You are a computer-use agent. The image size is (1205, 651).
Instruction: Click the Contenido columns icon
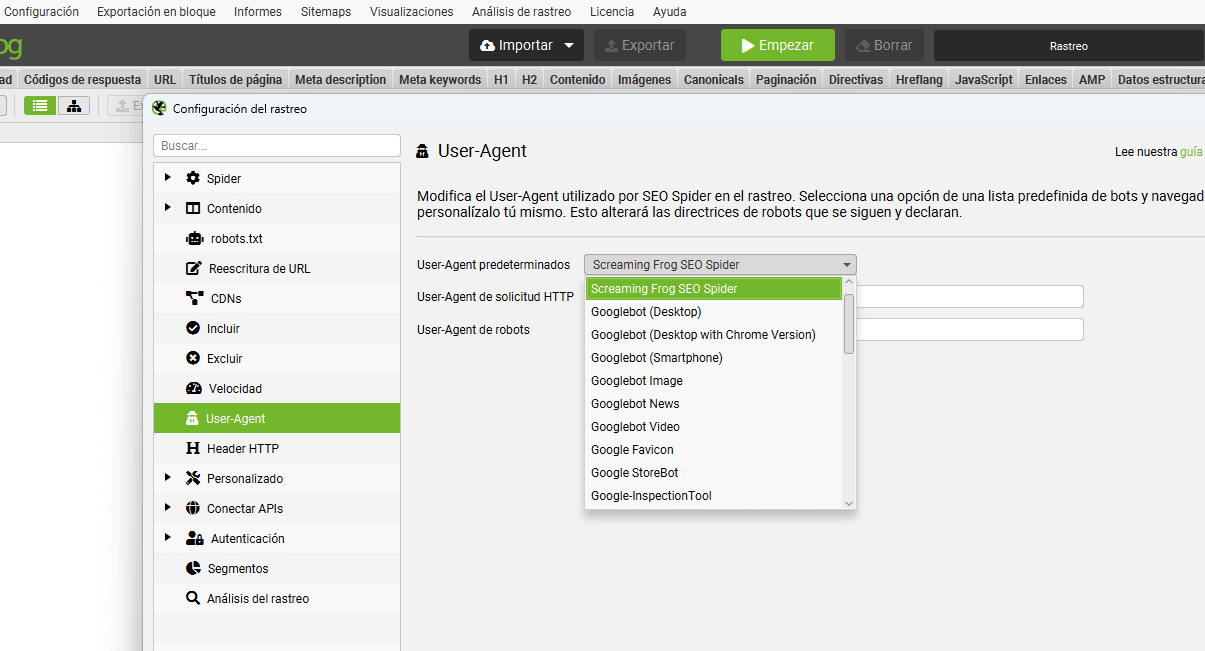[x=193, y=208]
